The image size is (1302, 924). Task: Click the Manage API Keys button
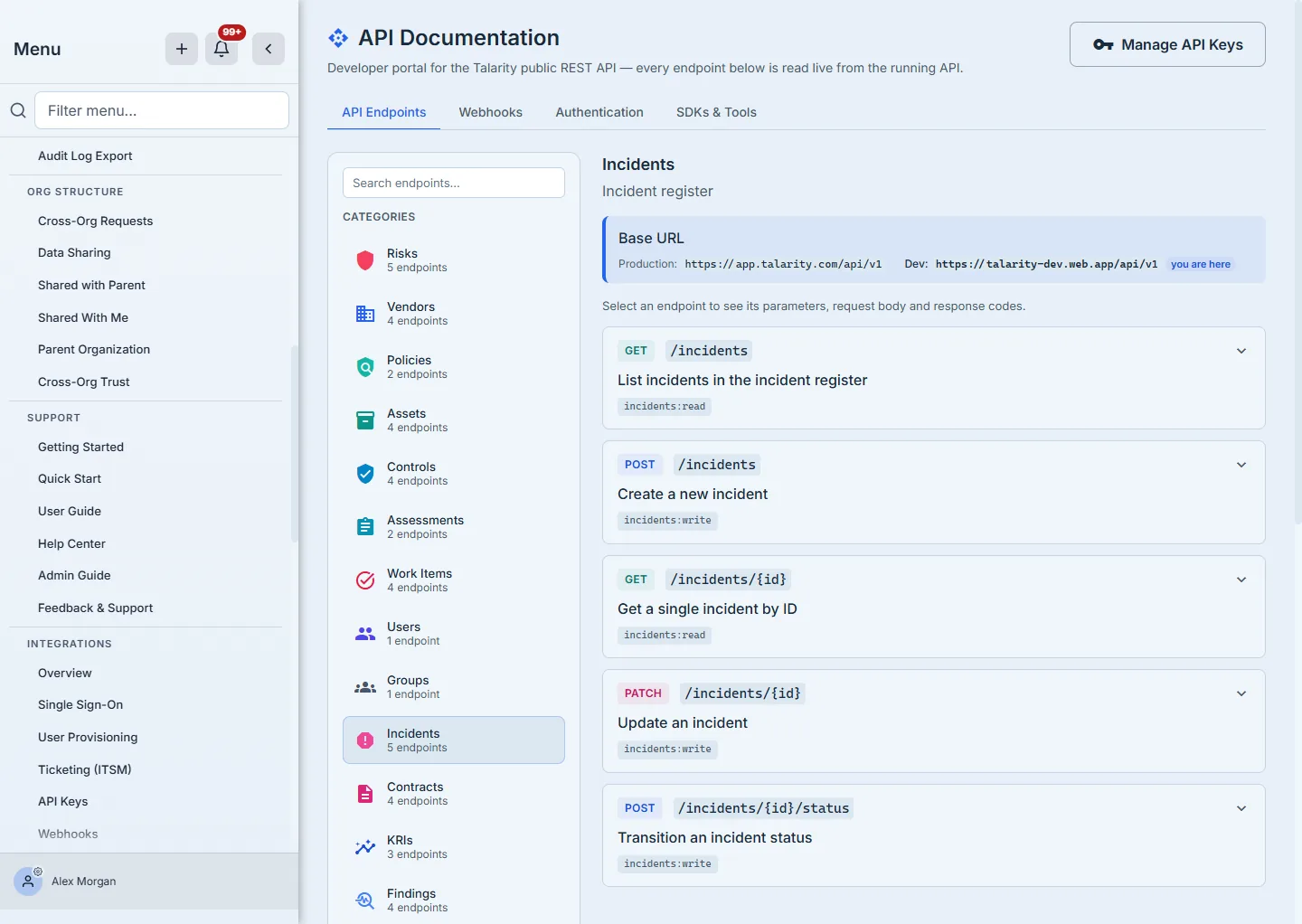tap(1167, 44)
